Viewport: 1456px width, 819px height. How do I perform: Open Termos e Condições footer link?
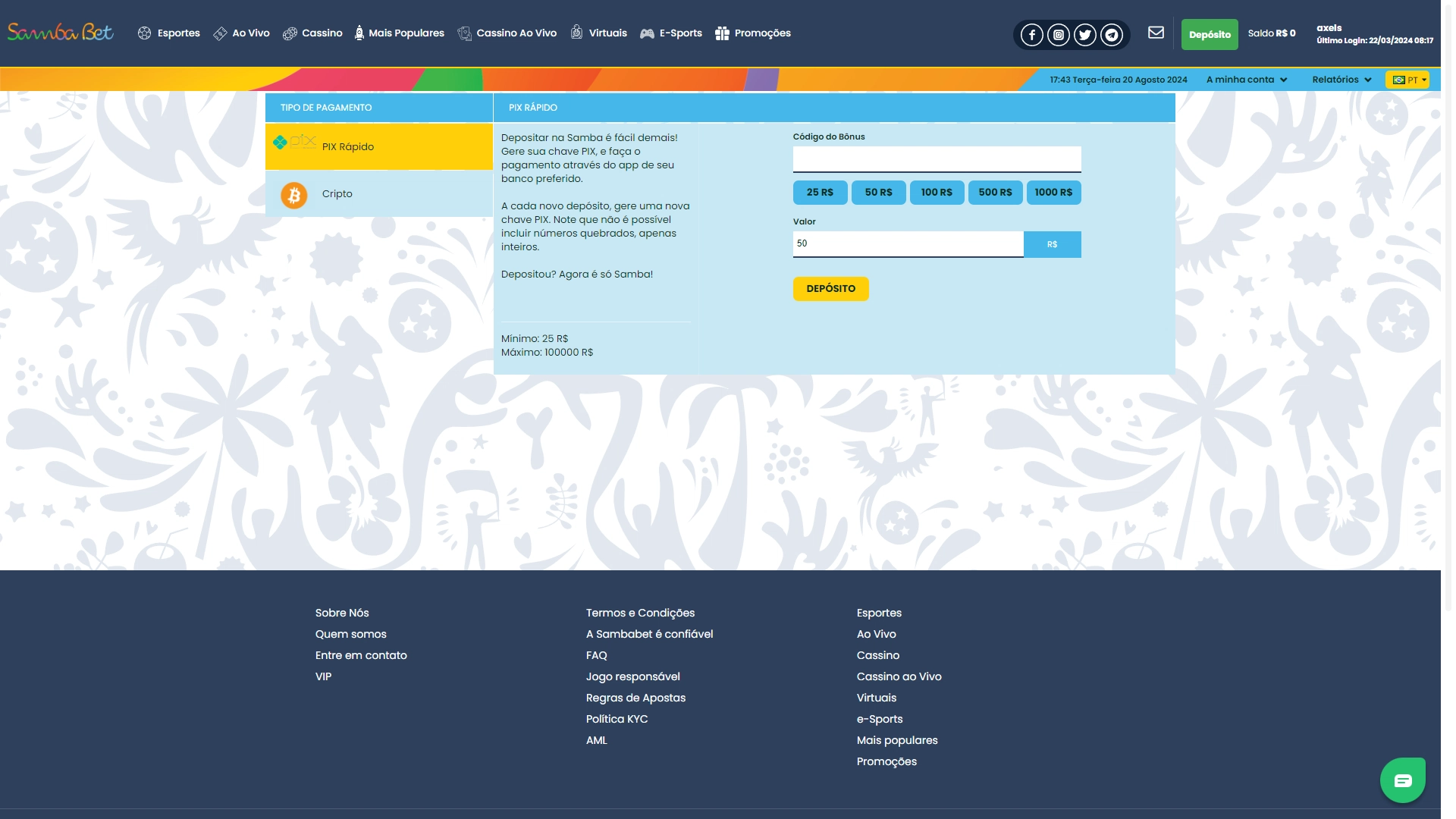tap(640, 613)
